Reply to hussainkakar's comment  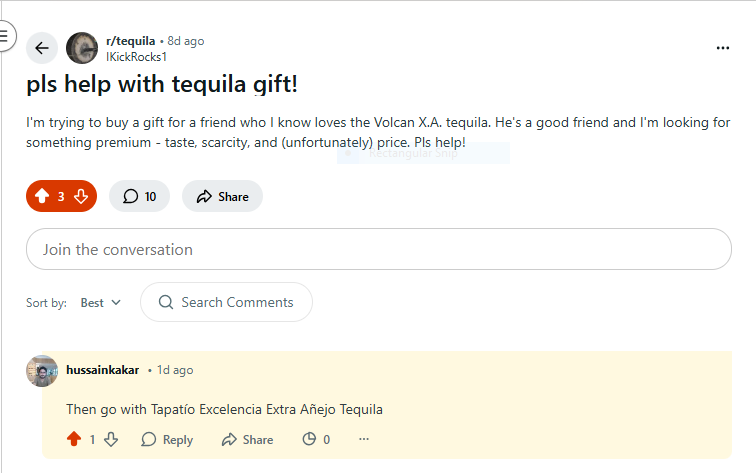click(167, 439)
